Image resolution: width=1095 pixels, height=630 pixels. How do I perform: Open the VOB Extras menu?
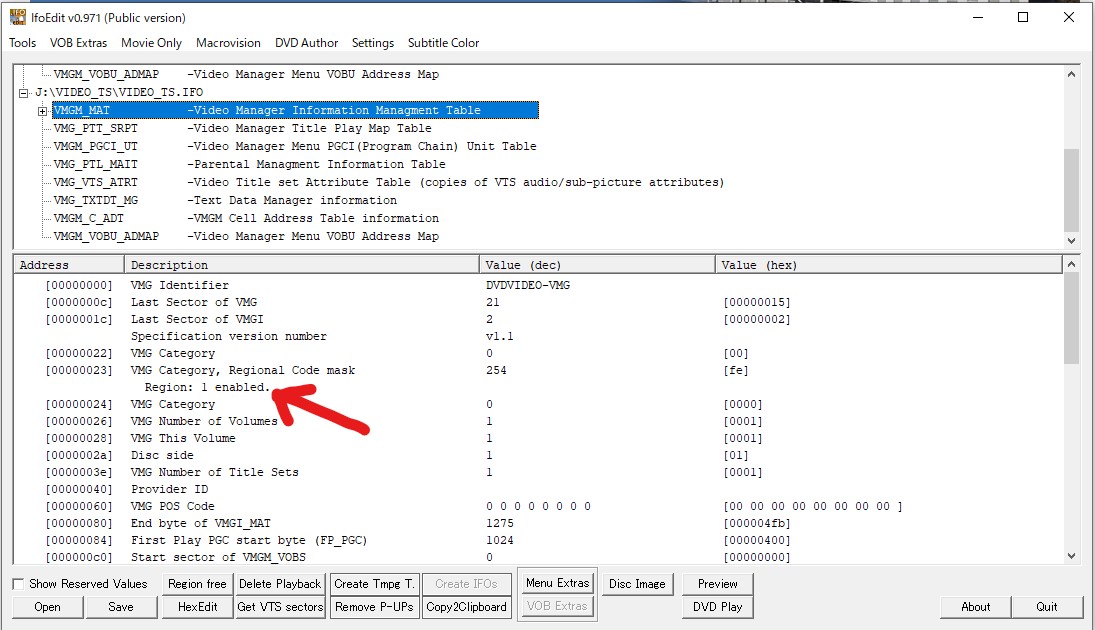coord(78,43)
